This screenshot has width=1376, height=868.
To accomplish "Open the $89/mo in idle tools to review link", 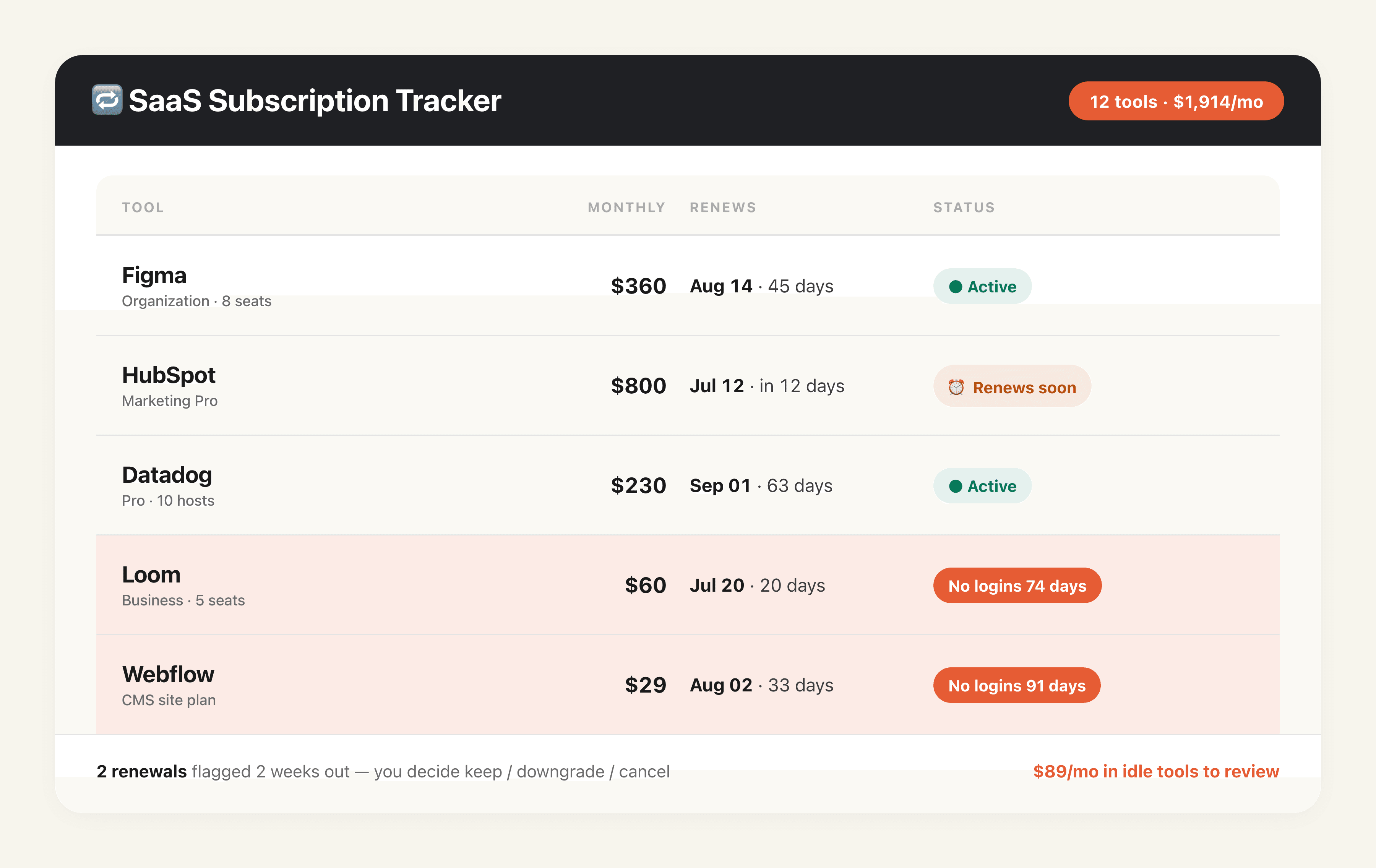I will coord(1156,771).
